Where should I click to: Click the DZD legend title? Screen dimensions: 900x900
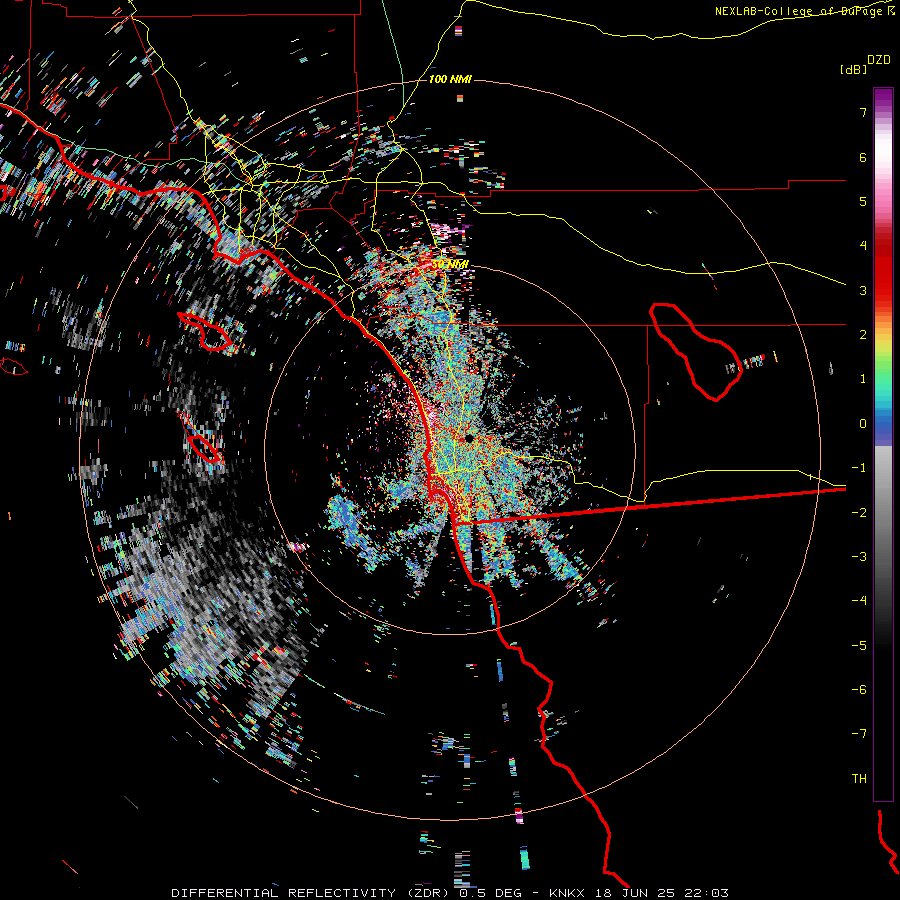coord(879,60)
